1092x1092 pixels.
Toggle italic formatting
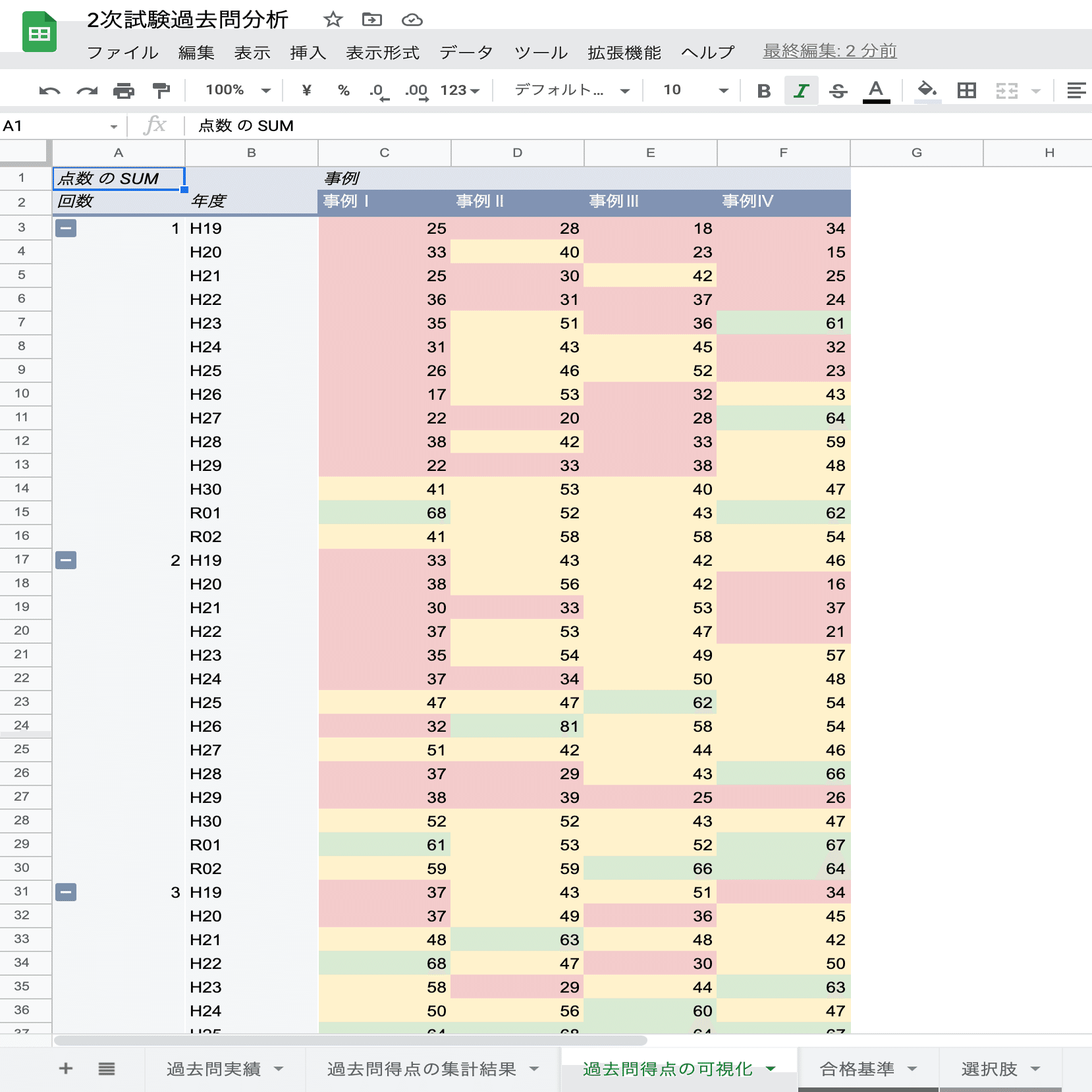coord(801,90)
